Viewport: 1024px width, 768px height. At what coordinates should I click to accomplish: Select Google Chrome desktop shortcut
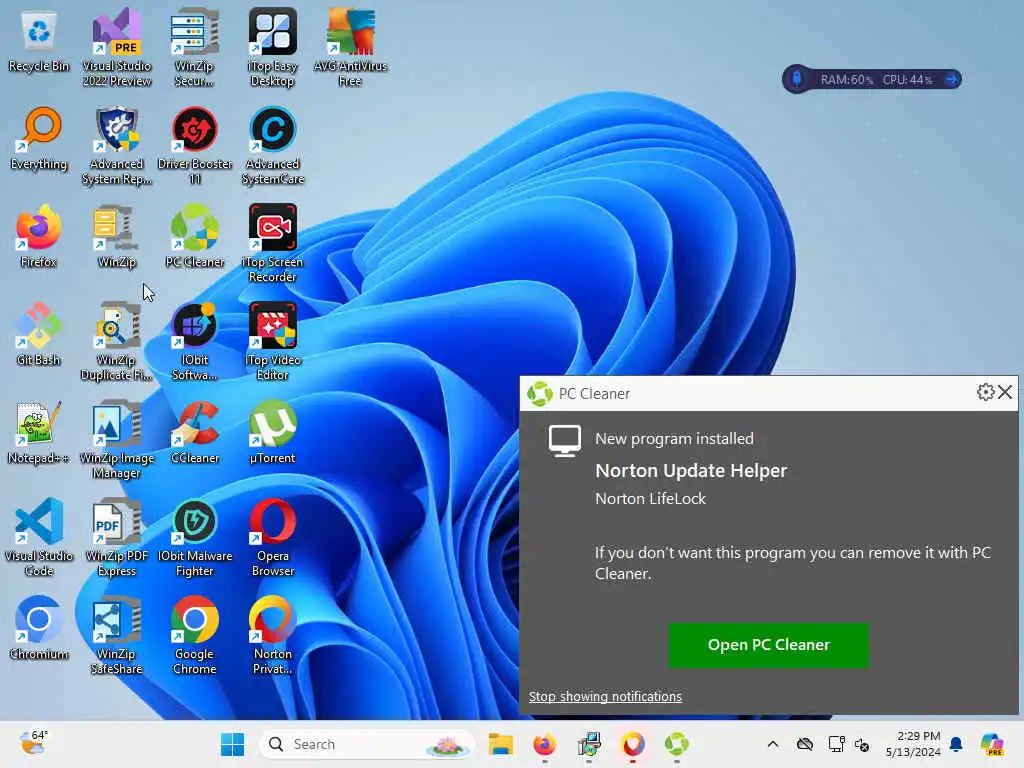click(x=195, y=635)
